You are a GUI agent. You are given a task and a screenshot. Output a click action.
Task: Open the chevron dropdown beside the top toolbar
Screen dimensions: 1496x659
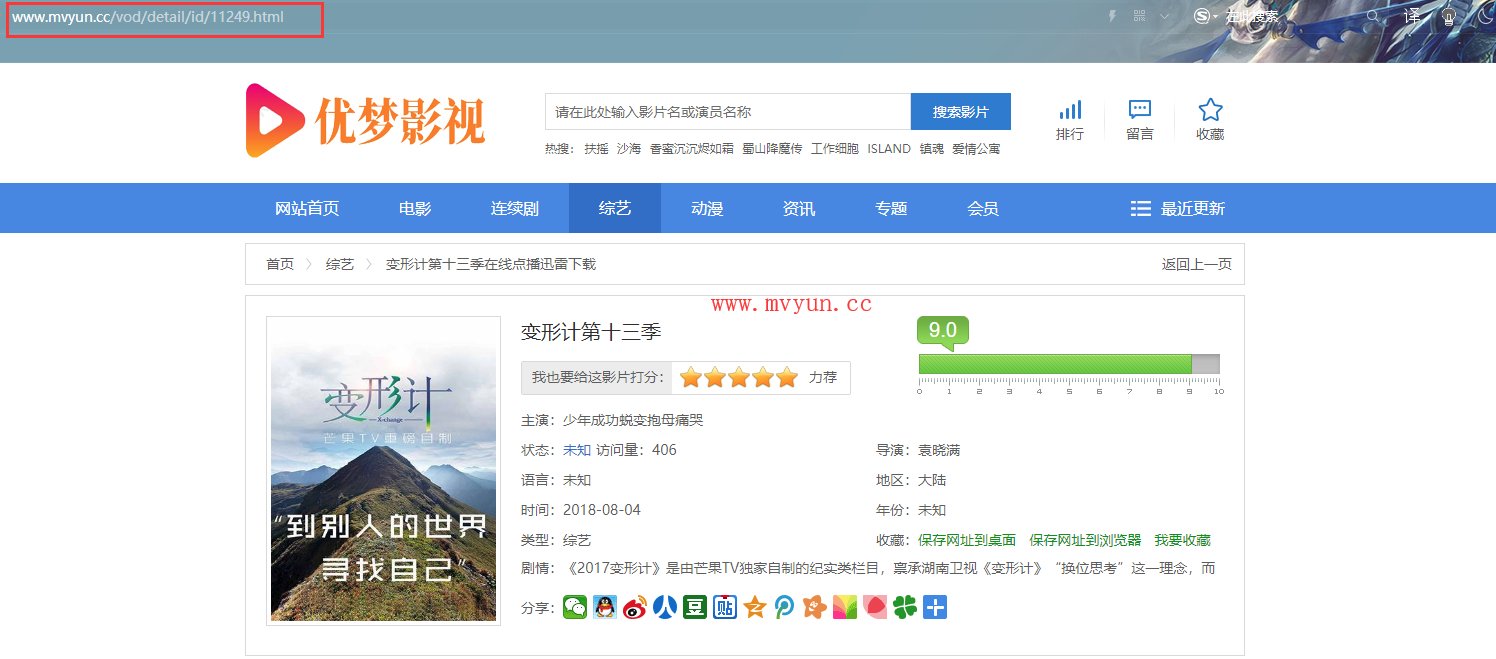pos(1164,16)
